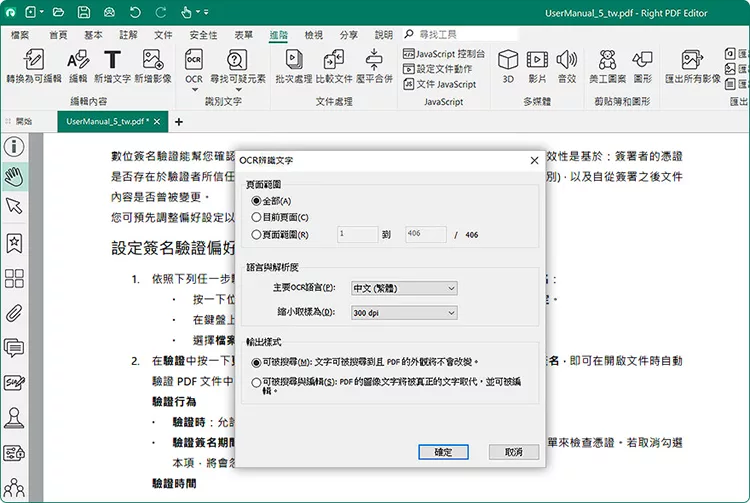Open the 檔案 (File) menu tab
The height and width of the screenshot is (503, 750).
click(20, 35)
